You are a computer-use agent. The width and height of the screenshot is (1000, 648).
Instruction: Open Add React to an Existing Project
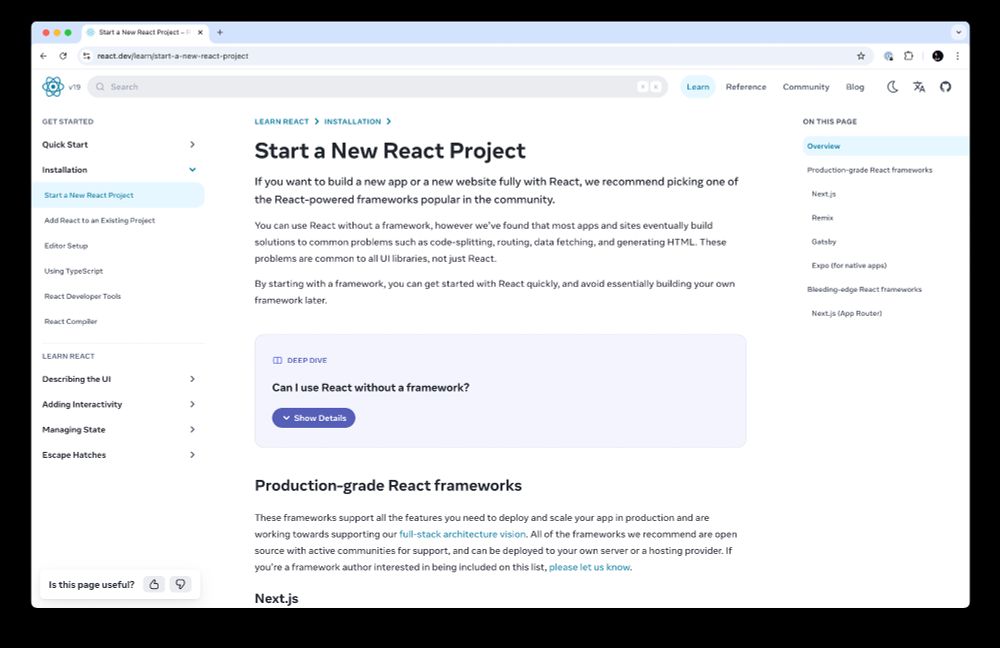coord(99,221)
